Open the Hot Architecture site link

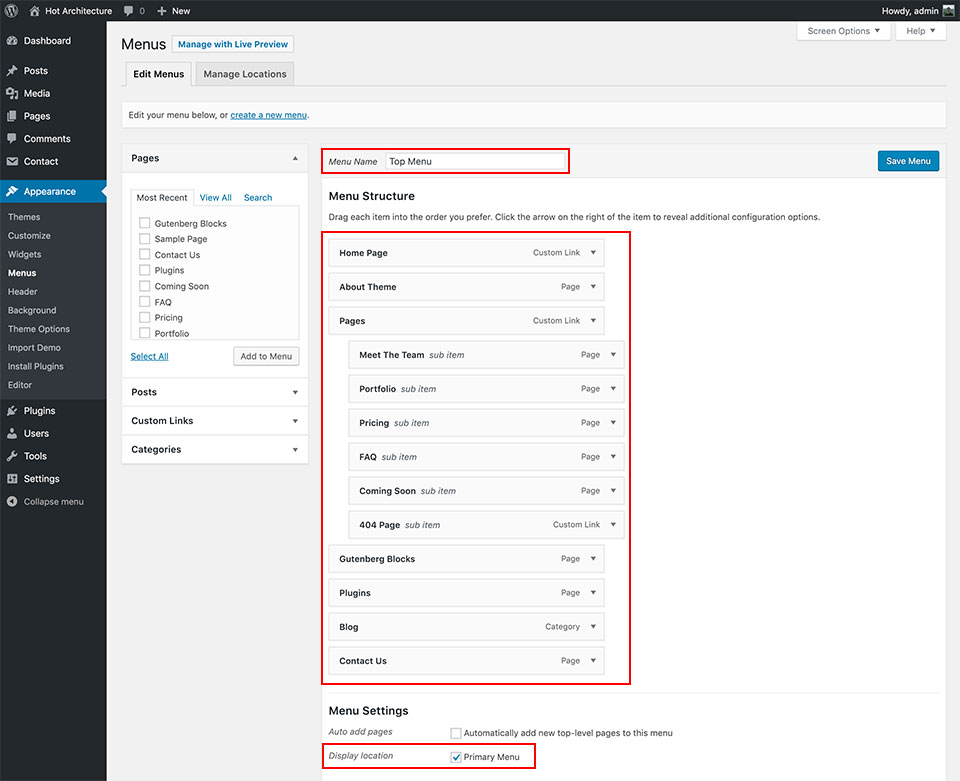[78, 11]
